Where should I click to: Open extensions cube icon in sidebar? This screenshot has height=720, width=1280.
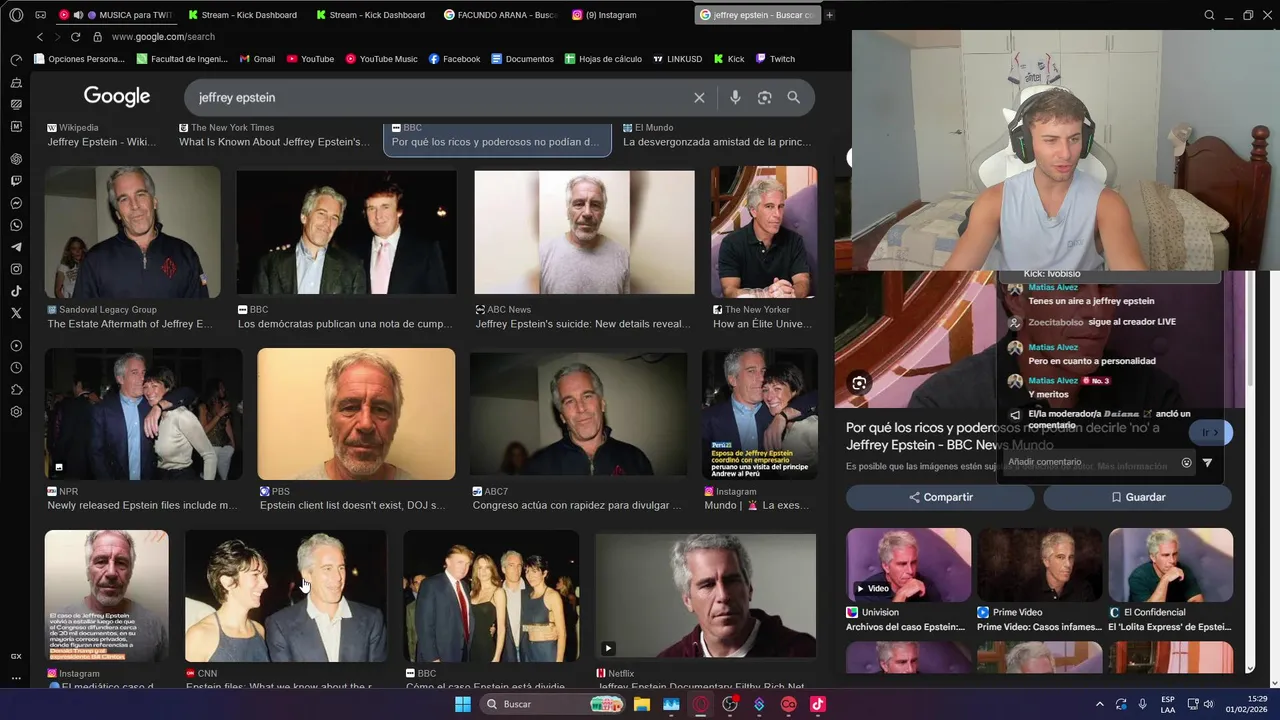[x=16, y=390]
